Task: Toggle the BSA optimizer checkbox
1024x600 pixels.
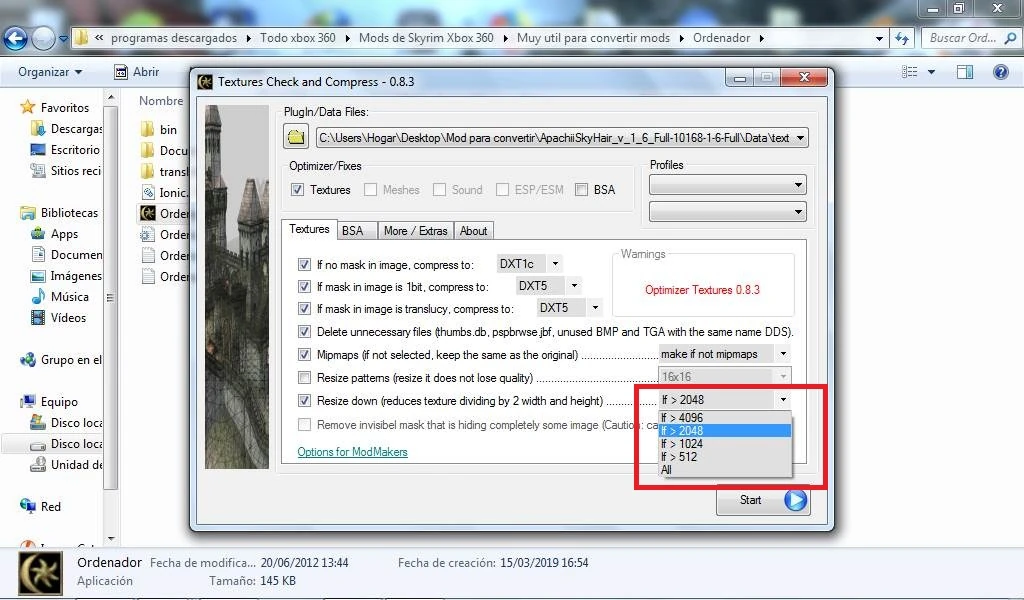Action: coord(581,189)
